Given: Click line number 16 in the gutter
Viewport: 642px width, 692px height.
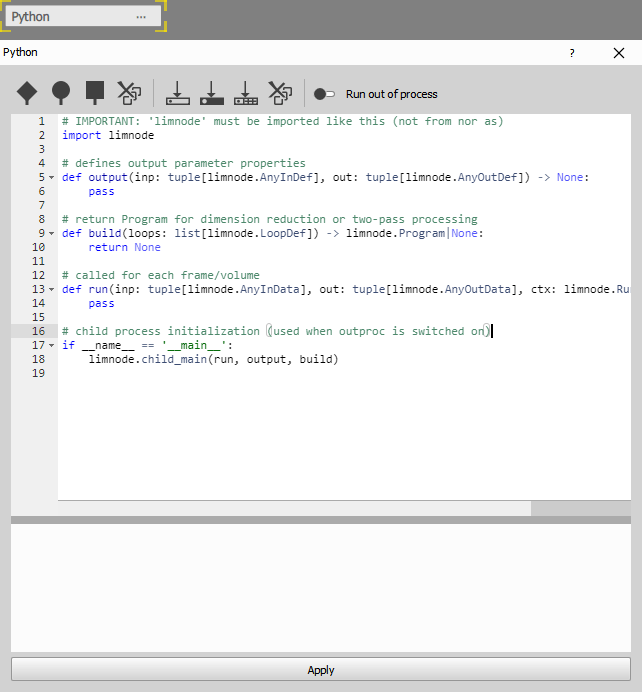Looking at the screenshot, I should [x=38, y=331].
